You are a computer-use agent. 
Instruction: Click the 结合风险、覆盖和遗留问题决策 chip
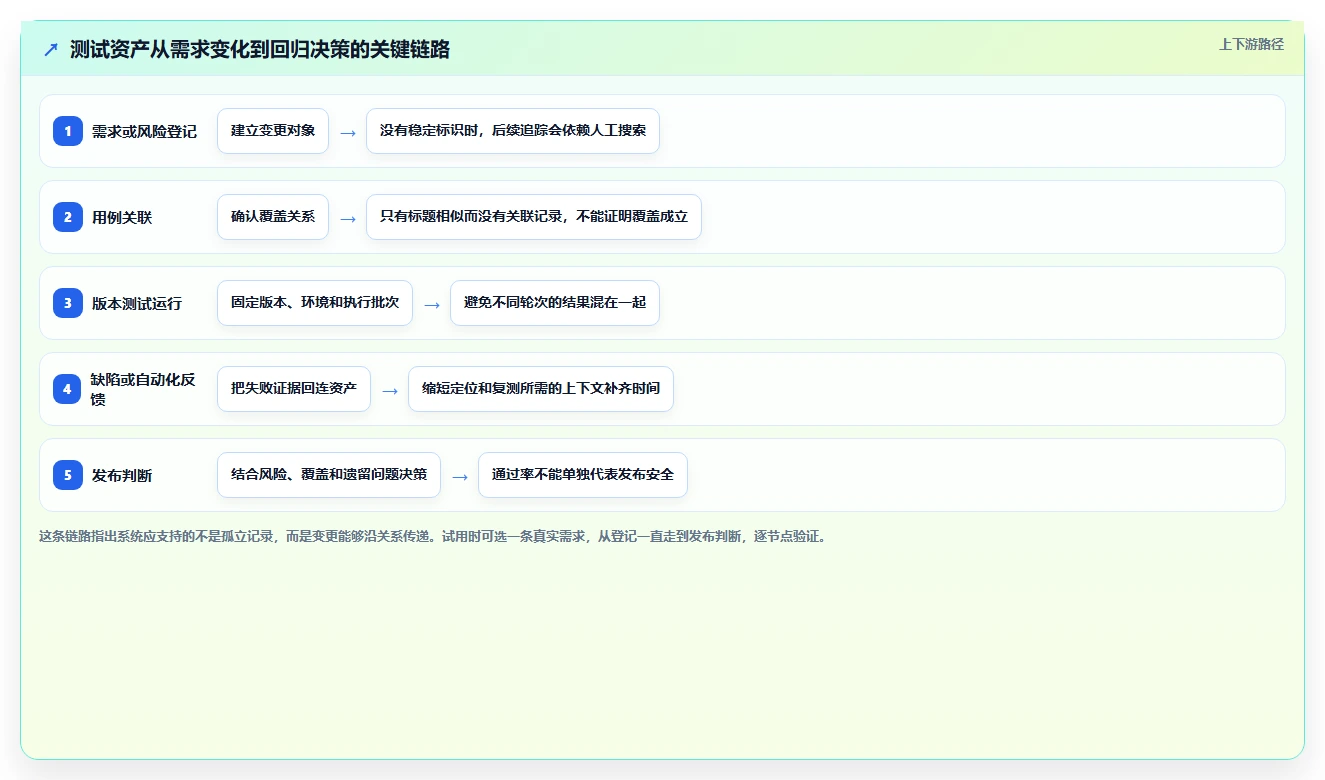point(329,475)
